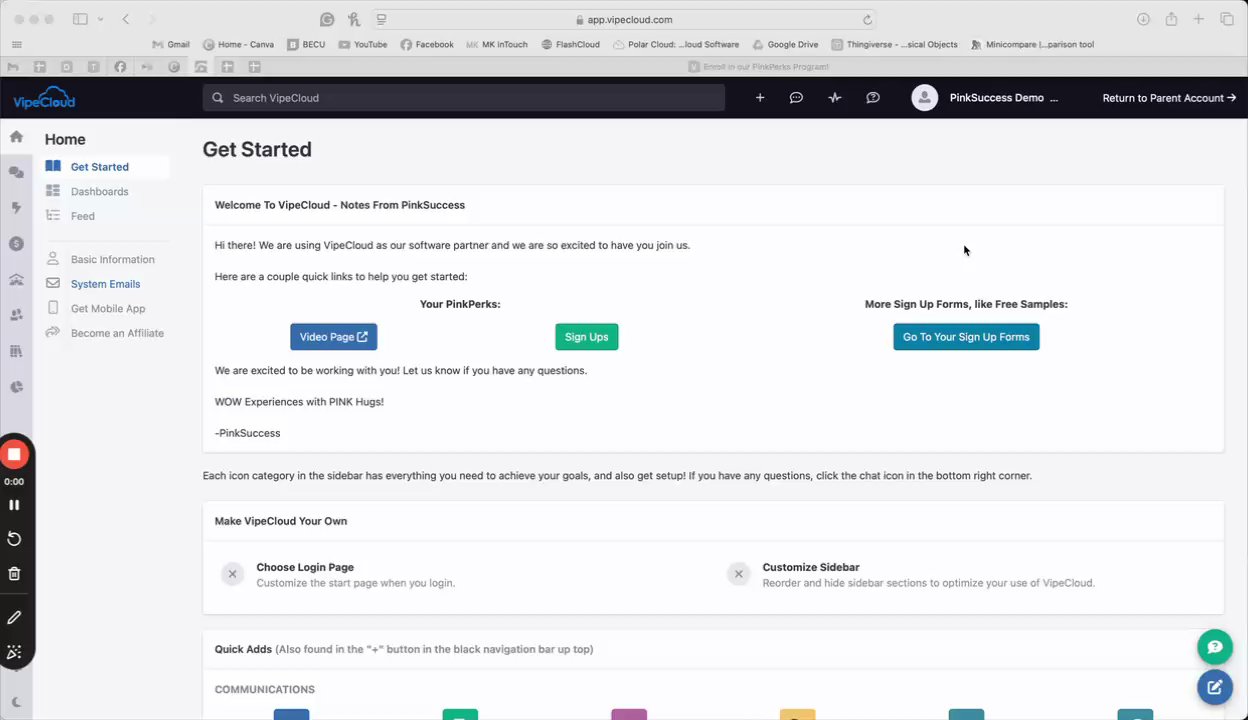The height and width of the screenshot is (720, 1248).
Task: Open YouTube bookmark
Action: click(x=363, y=45)
